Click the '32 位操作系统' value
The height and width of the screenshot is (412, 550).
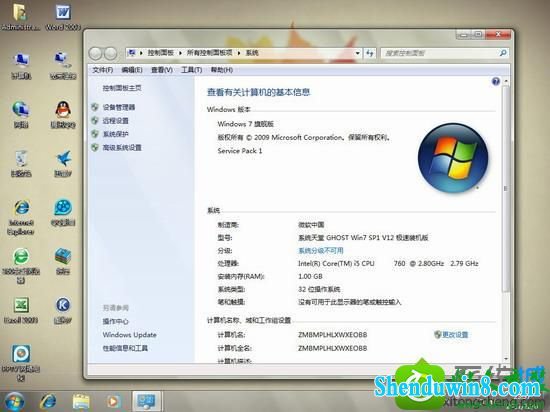click(319, 289)
